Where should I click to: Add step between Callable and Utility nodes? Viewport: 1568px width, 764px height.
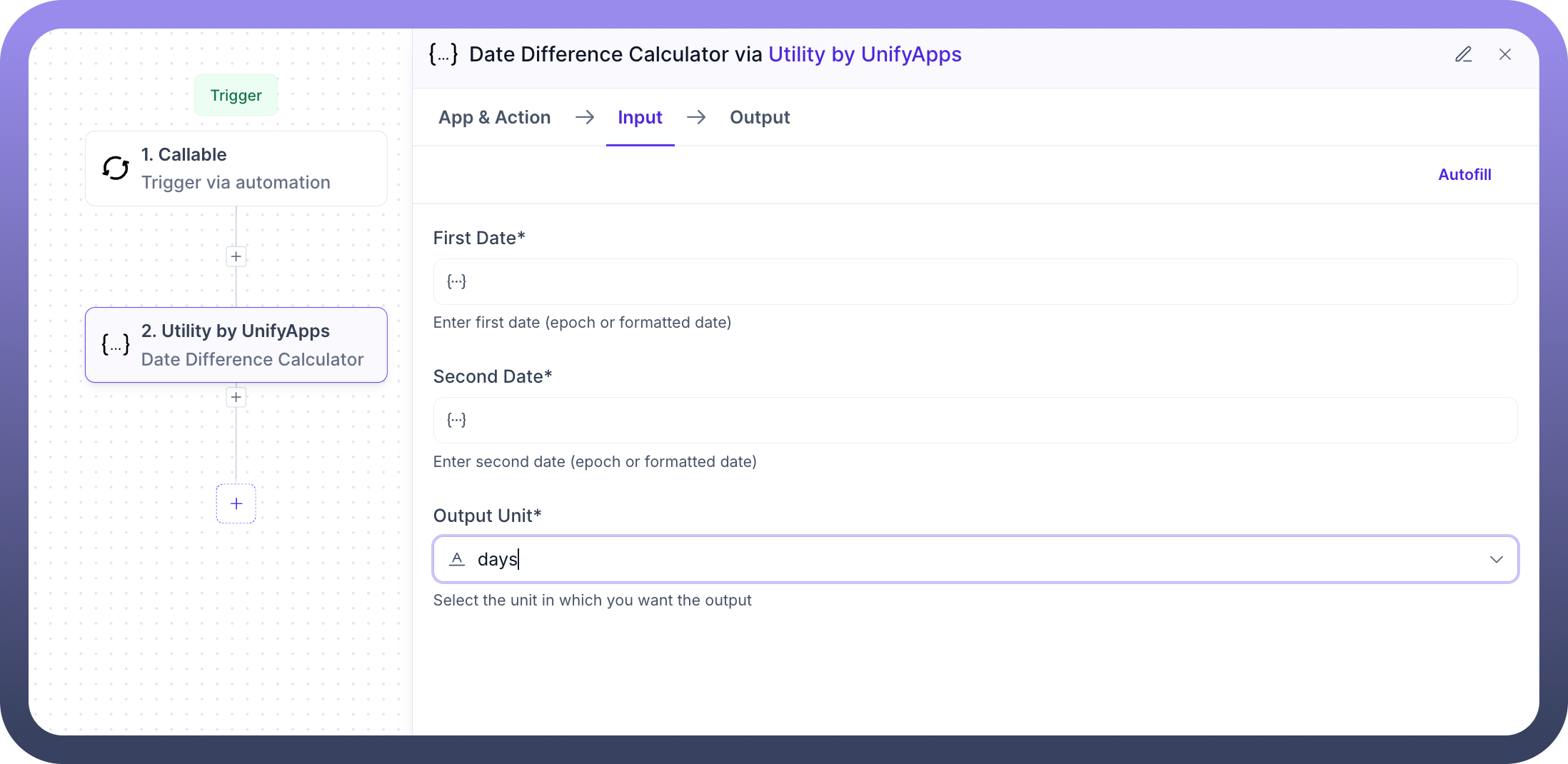236,256
